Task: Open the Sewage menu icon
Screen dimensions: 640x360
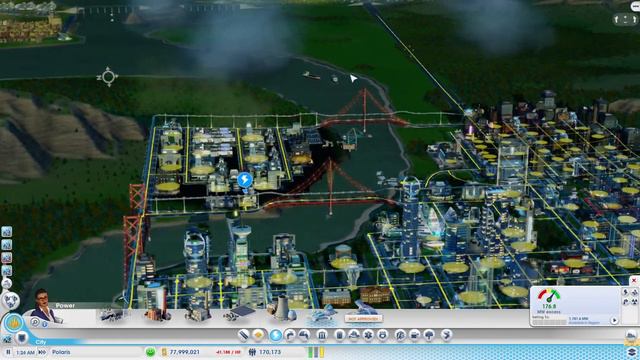Action: [x=304, y=336]
